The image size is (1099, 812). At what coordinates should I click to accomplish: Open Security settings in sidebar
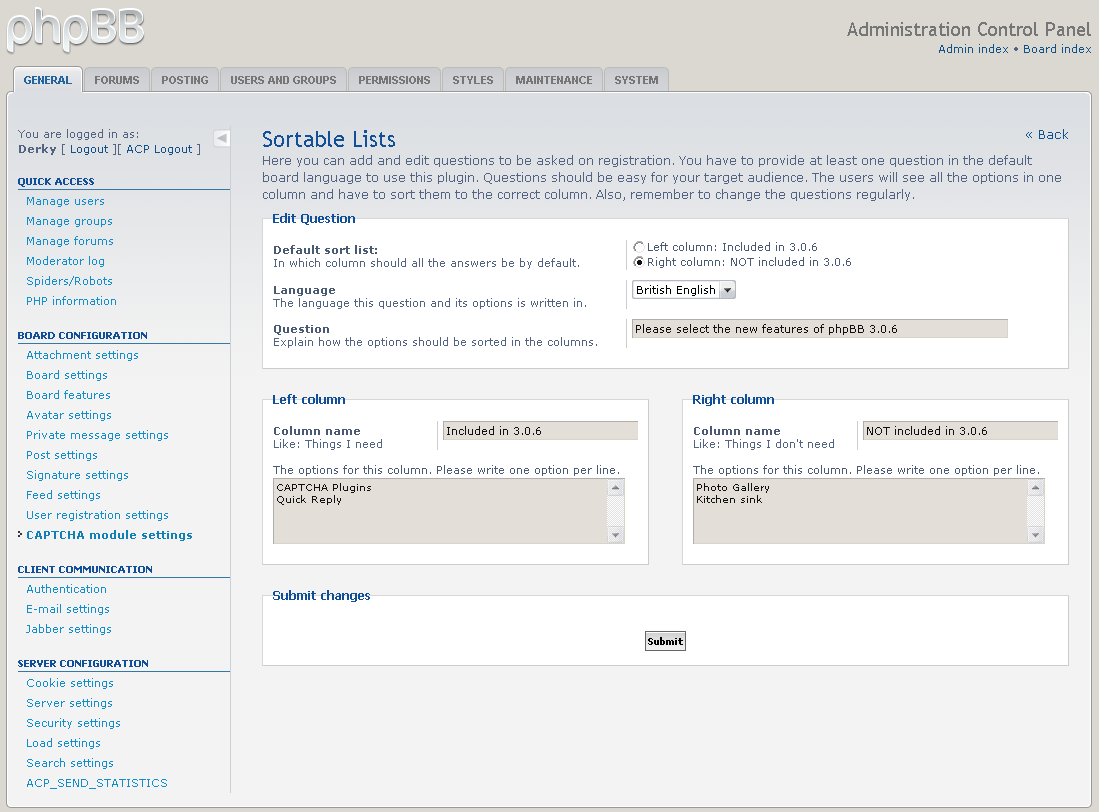(73, 723)
